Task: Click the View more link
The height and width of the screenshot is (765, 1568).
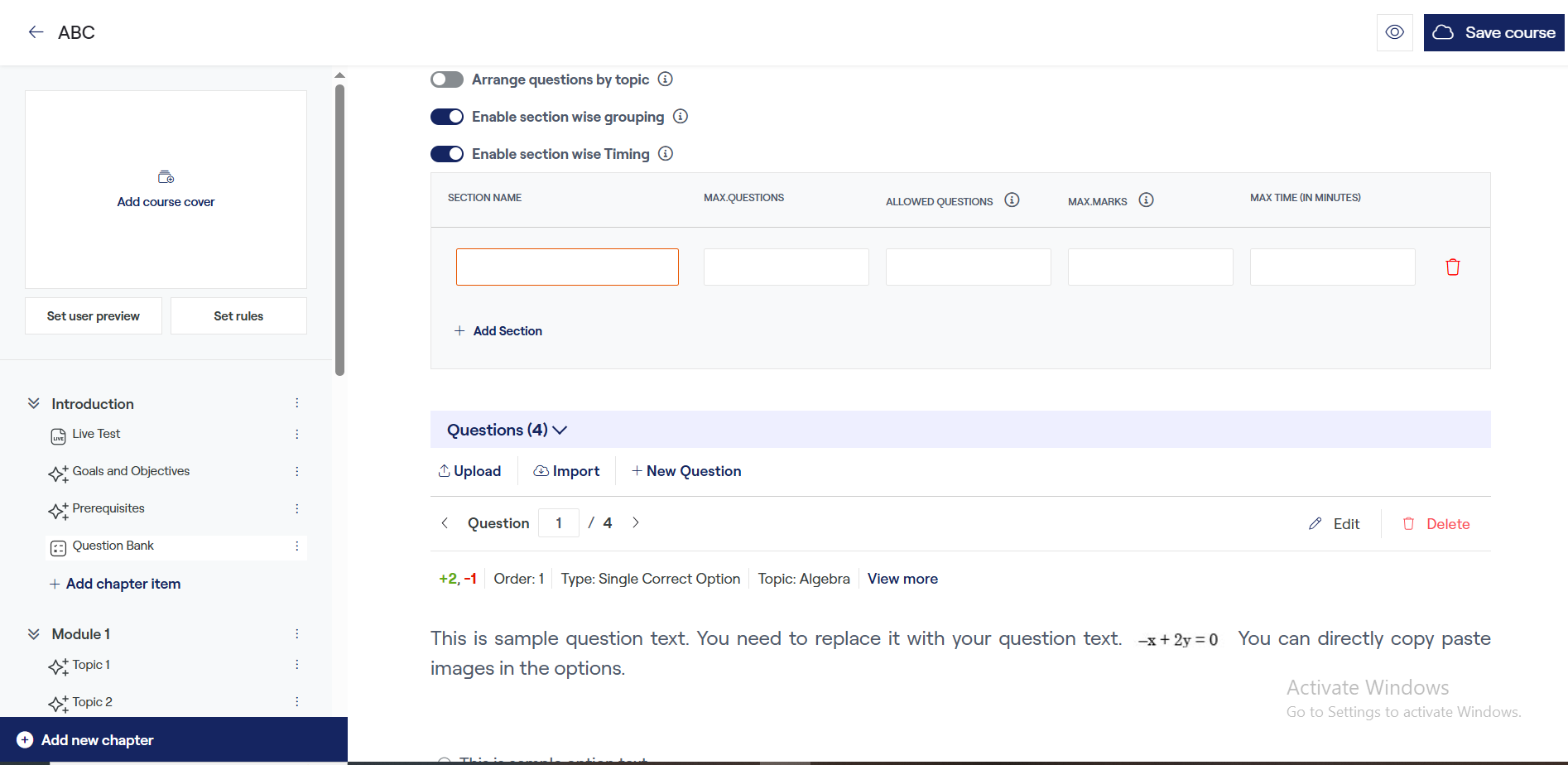Action: pyautogui.click(x=902, y=579)
